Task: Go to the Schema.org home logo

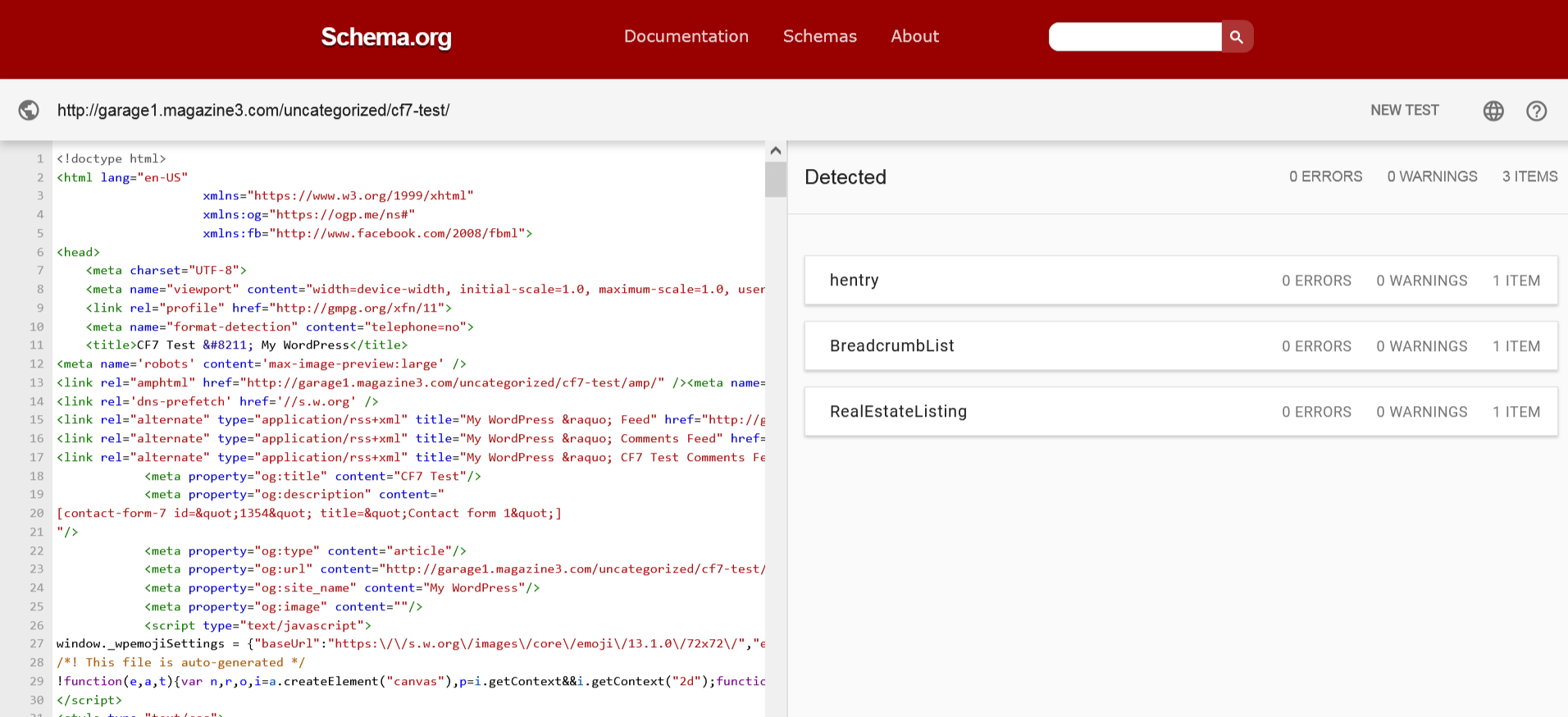Action: tap(386, 37)
